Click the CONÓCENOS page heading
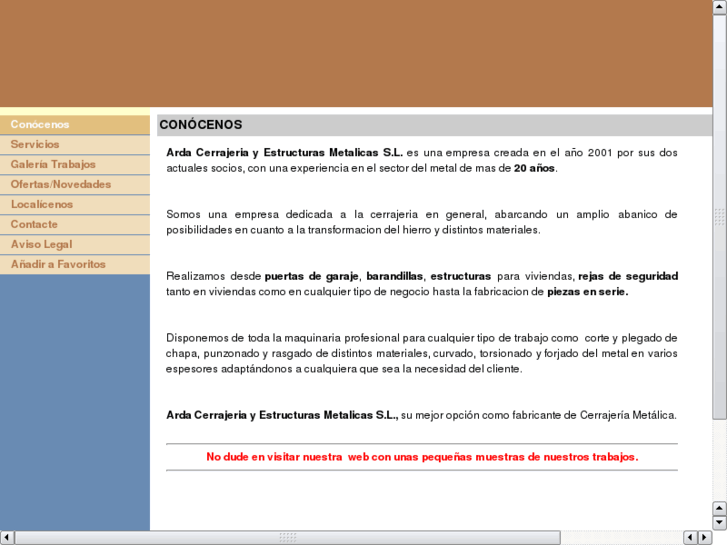 pyautogui.click(x=201, y=125)
